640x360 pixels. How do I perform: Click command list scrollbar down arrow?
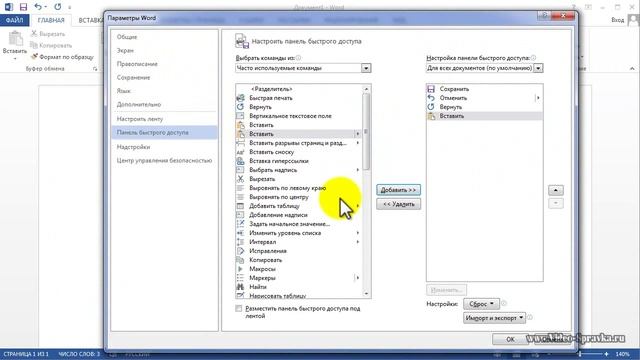pyautogui.click(x=366, y=294)
